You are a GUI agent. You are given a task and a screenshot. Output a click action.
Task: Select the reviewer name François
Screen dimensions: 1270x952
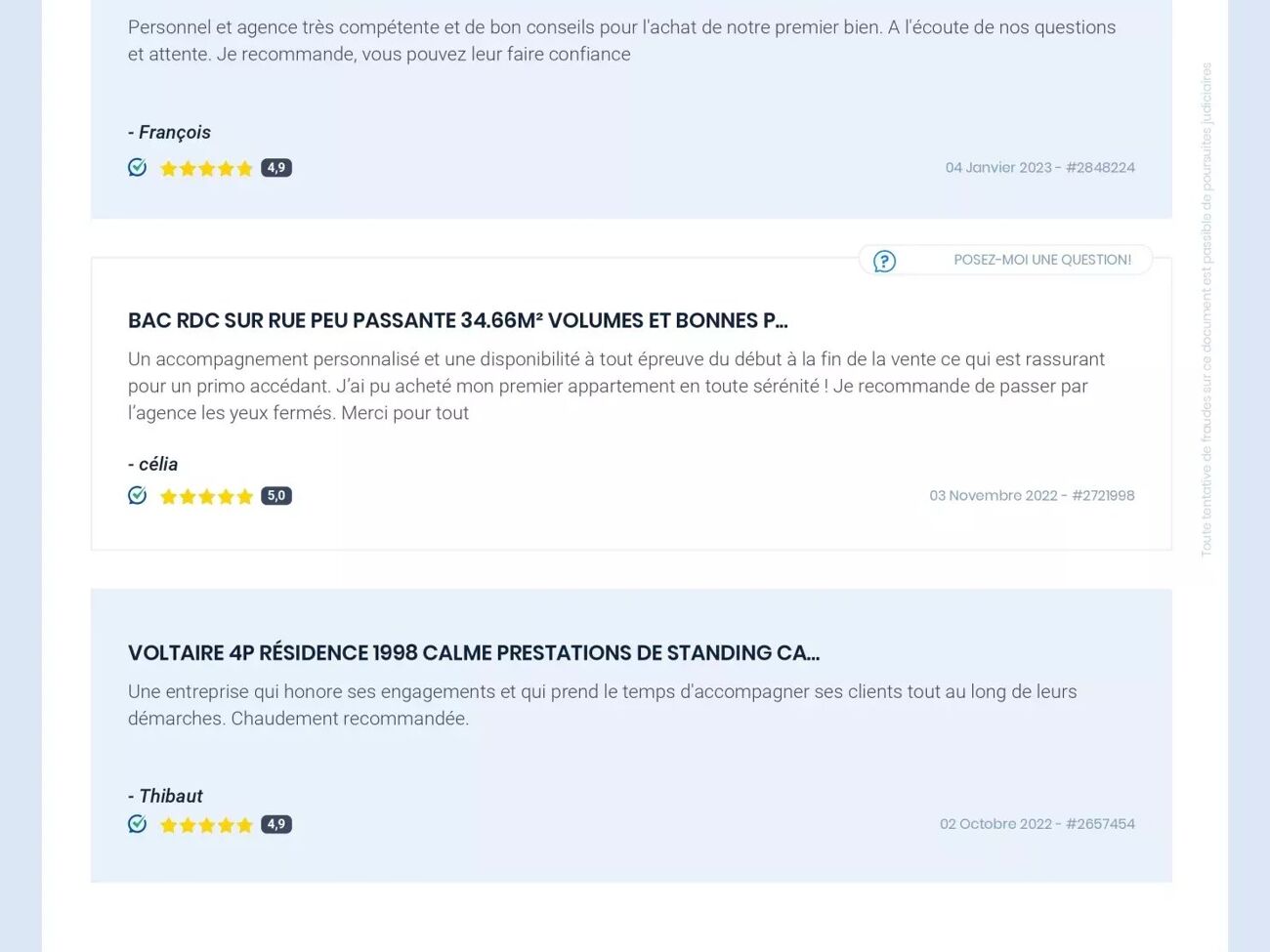(x=174, y=132)
